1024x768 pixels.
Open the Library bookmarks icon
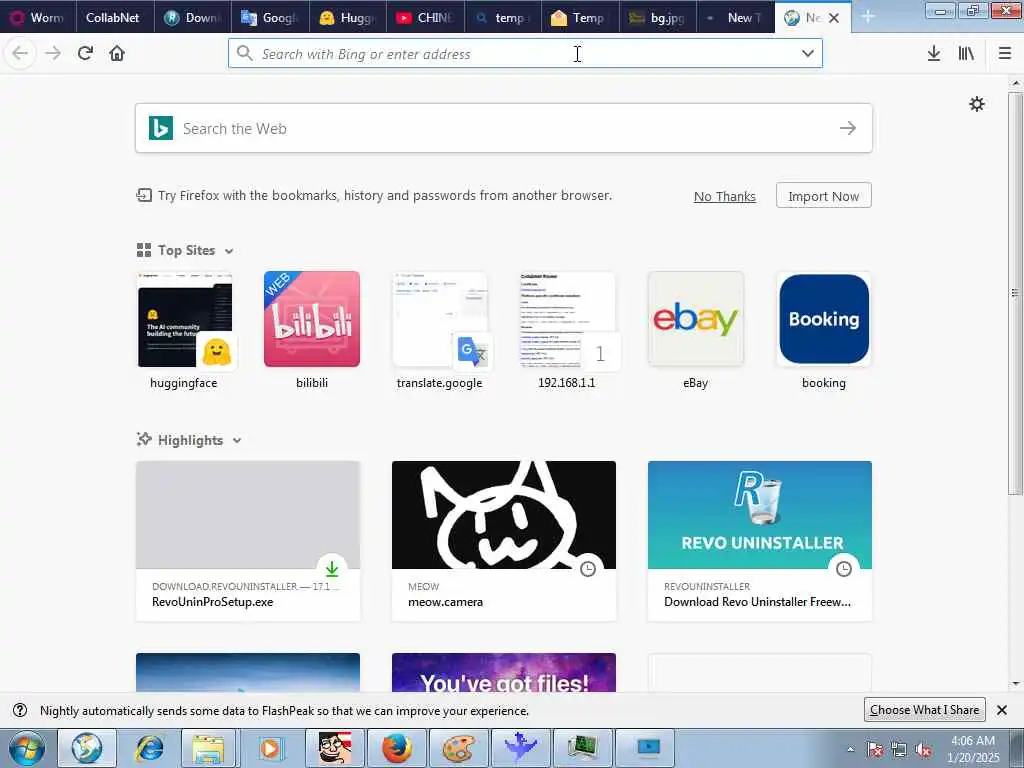coord(967,54)
